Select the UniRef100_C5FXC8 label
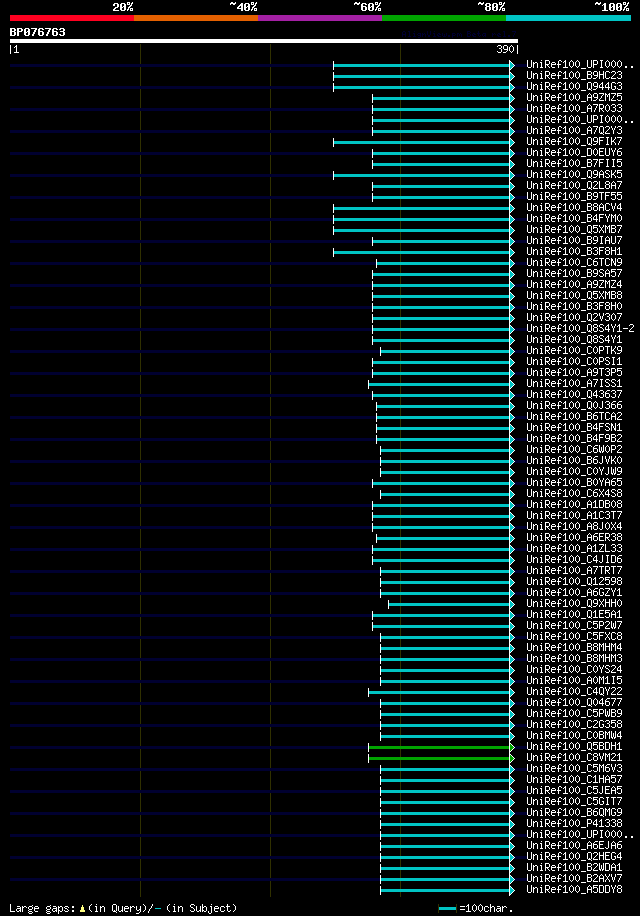640x916 pixels. 574,637
